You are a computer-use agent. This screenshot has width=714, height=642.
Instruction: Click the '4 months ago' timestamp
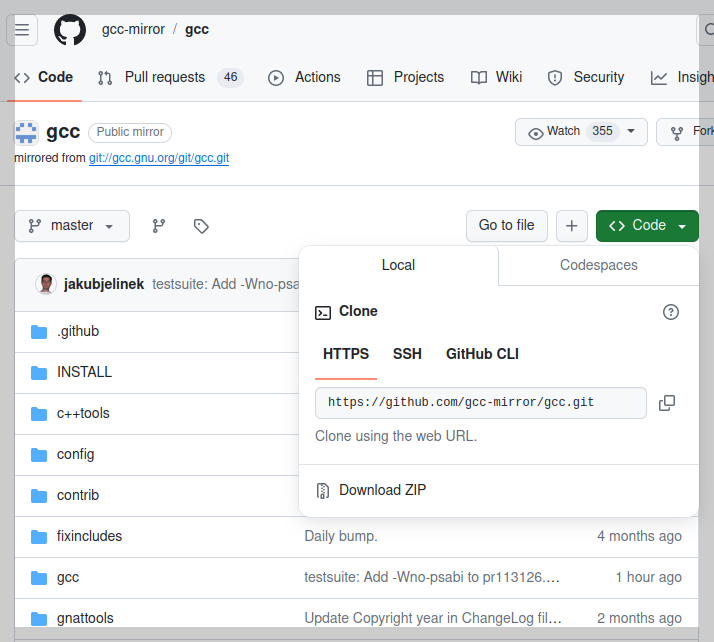(639, 536)
